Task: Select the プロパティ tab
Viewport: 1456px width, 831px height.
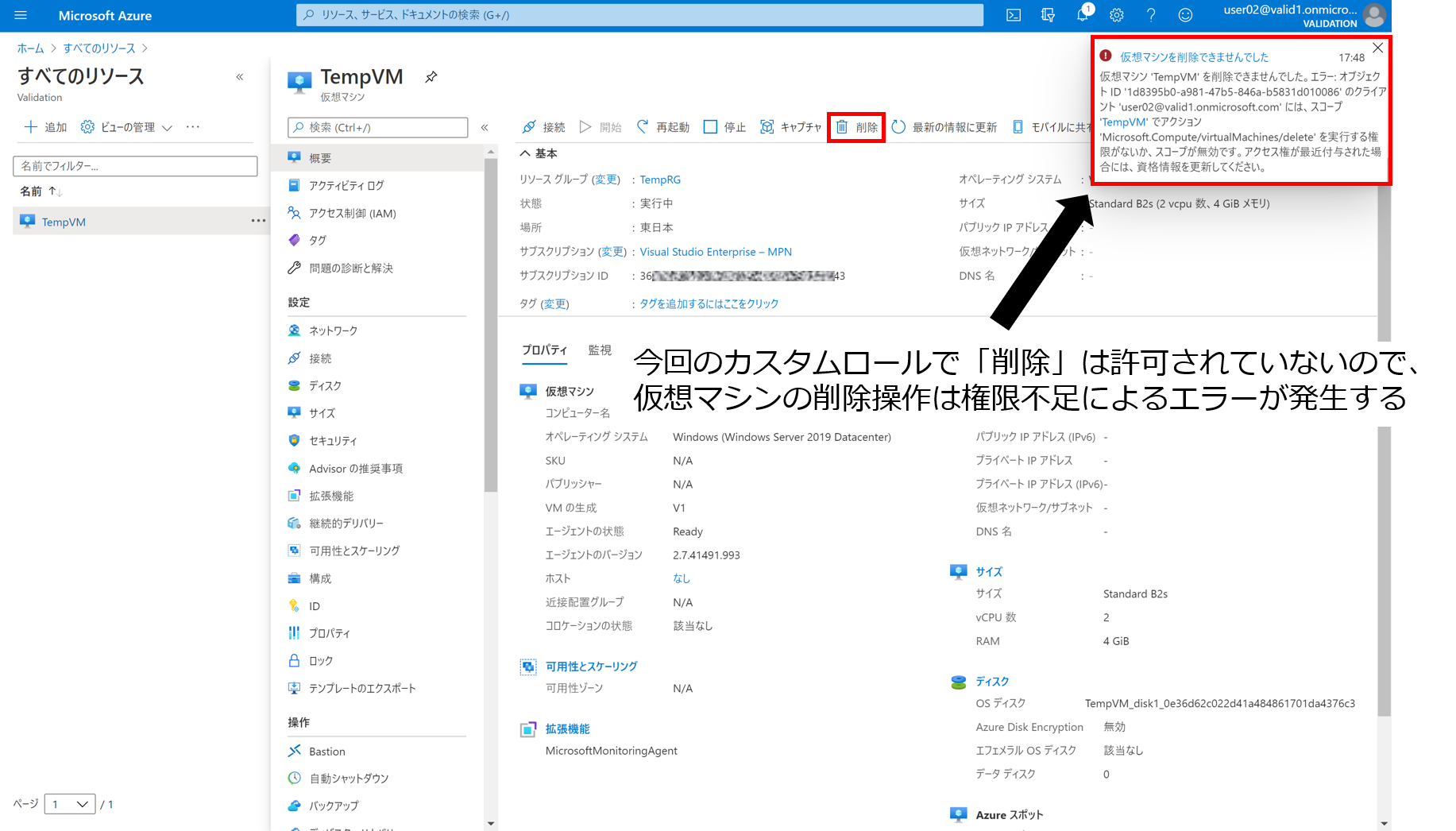Action: point(544,350)
